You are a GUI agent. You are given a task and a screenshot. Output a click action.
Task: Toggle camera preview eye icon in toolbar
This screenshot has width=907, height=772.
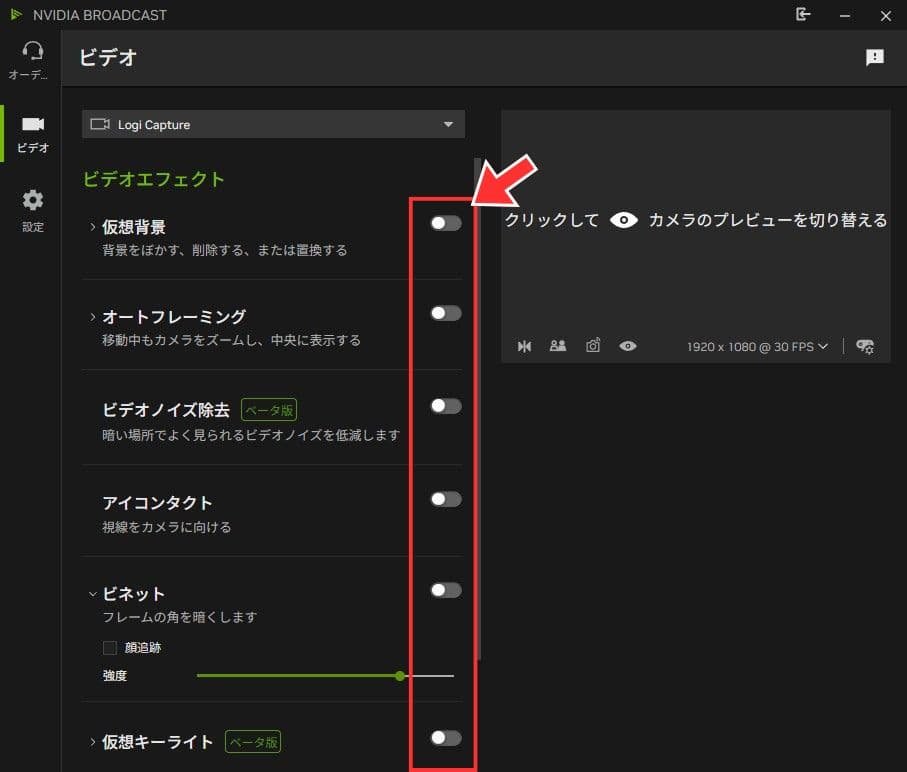[x=628, y=346]
